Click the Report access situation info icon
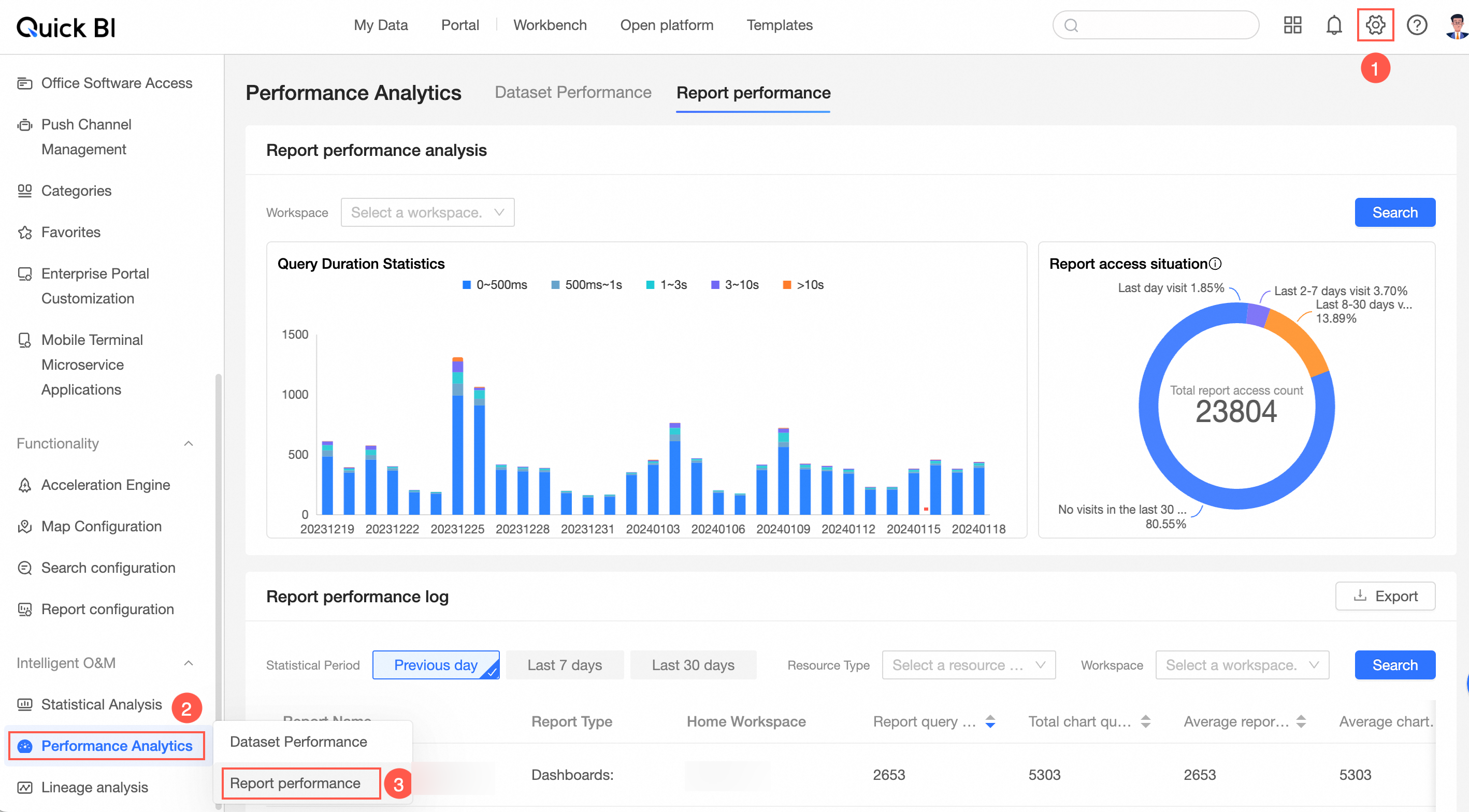This screenshot has width=1469, height=812. click(x=1215, y=264)
